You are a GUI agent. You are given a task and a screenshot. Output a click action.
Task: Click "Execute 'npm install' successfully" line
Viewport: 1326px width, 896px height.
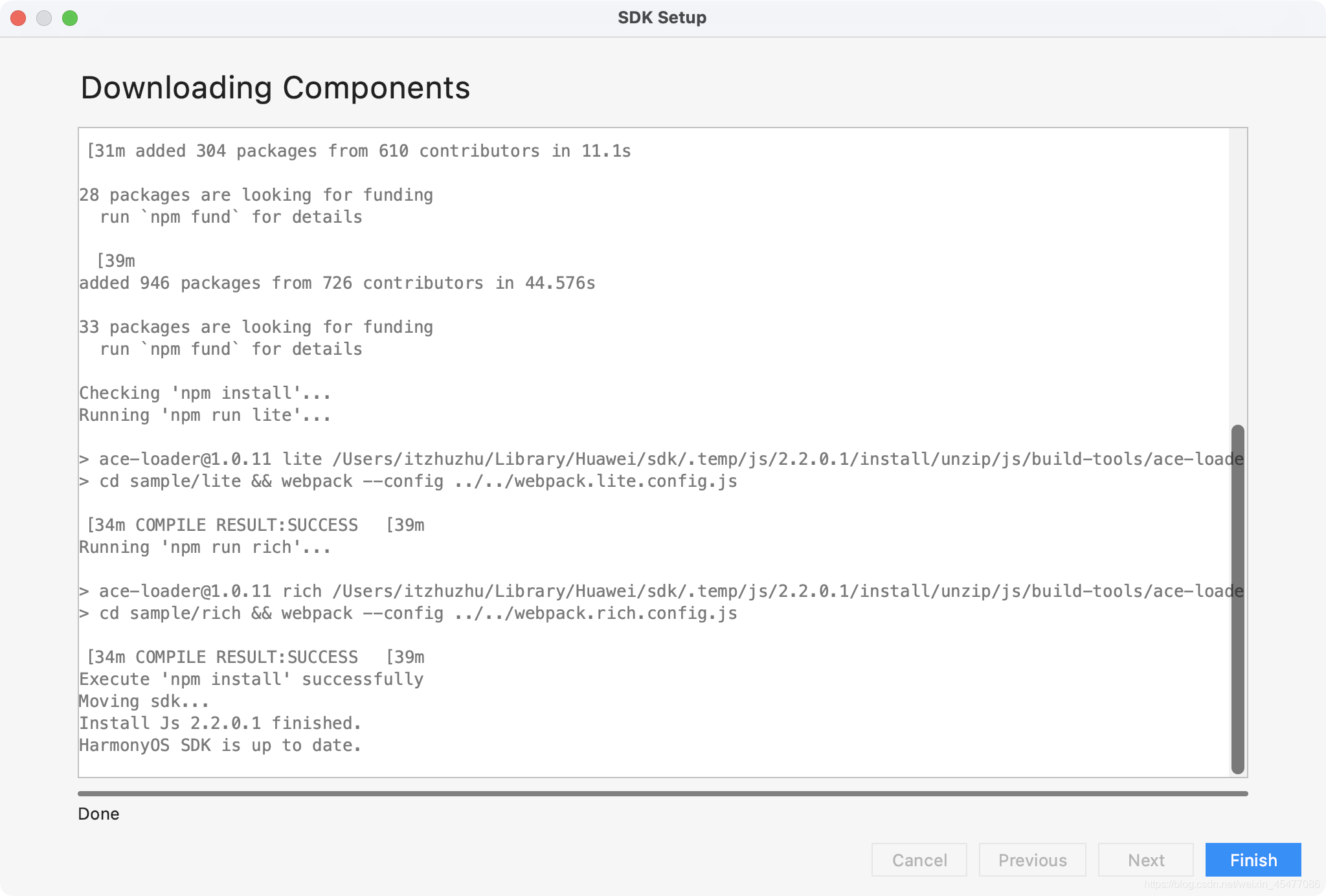click(x=251, y=679)
